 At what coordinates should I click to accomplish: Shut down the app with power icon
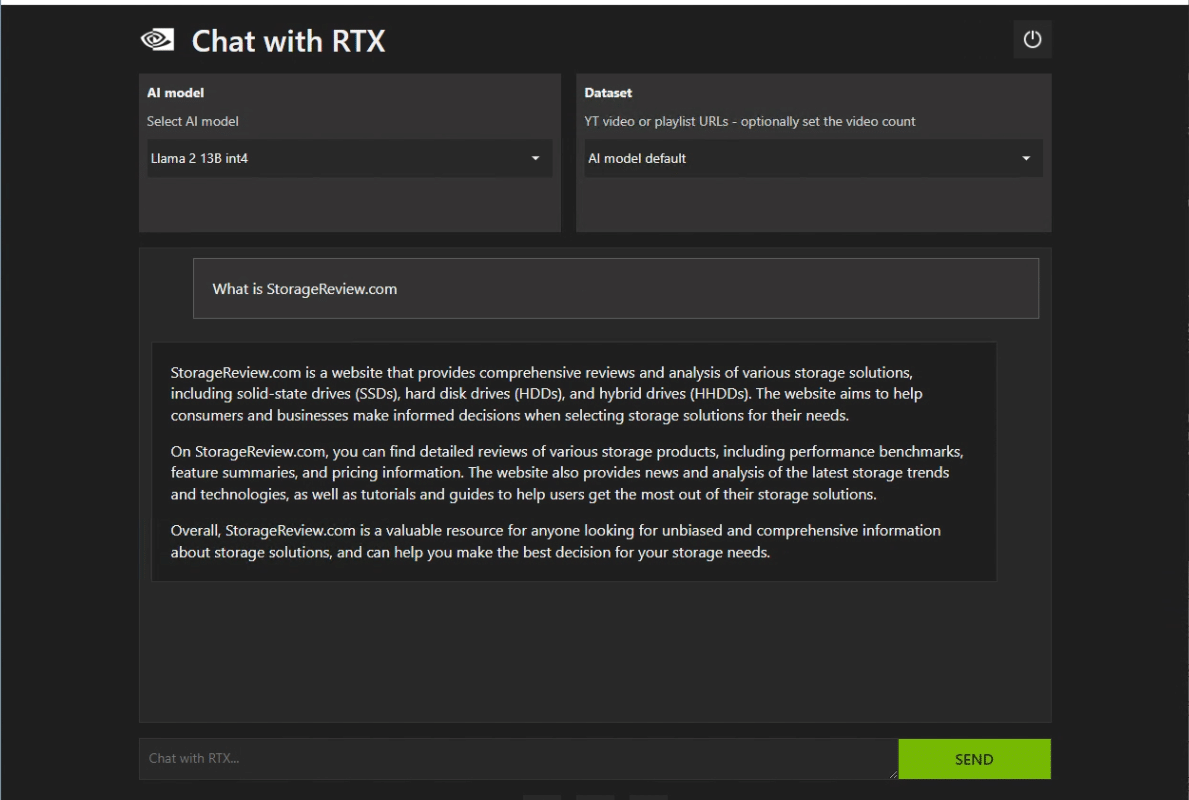[1032, 39]
